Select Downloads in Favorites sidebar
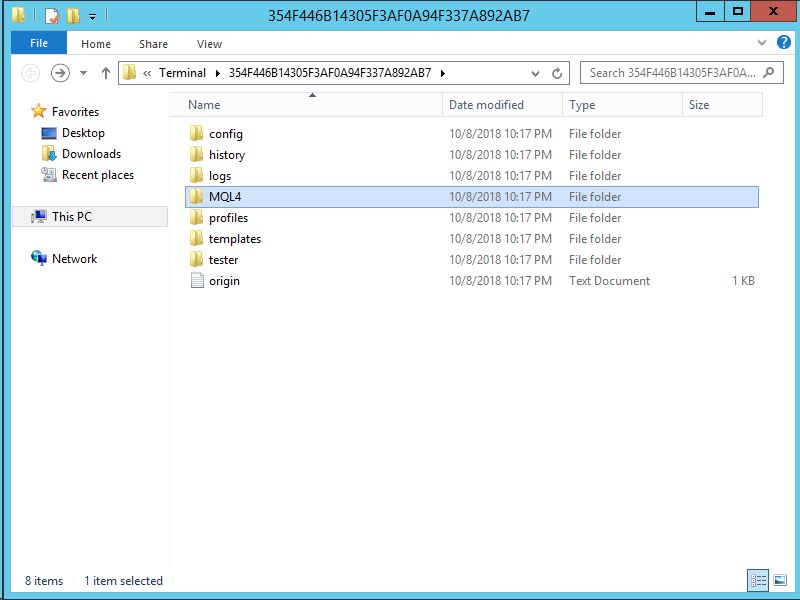Image resolution: width=800 pixels, height=600 pixels. (91, 154)
